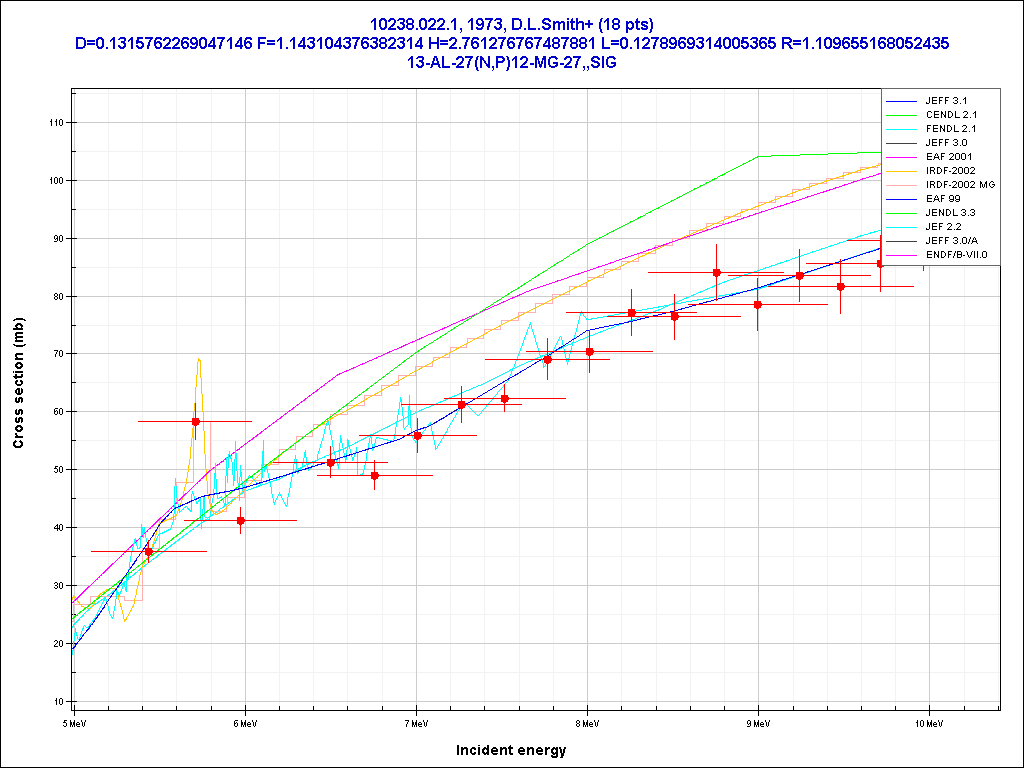Select the EAF 2001 legend entry
The width and height of the screenshot is (1024, 768).
947,157
